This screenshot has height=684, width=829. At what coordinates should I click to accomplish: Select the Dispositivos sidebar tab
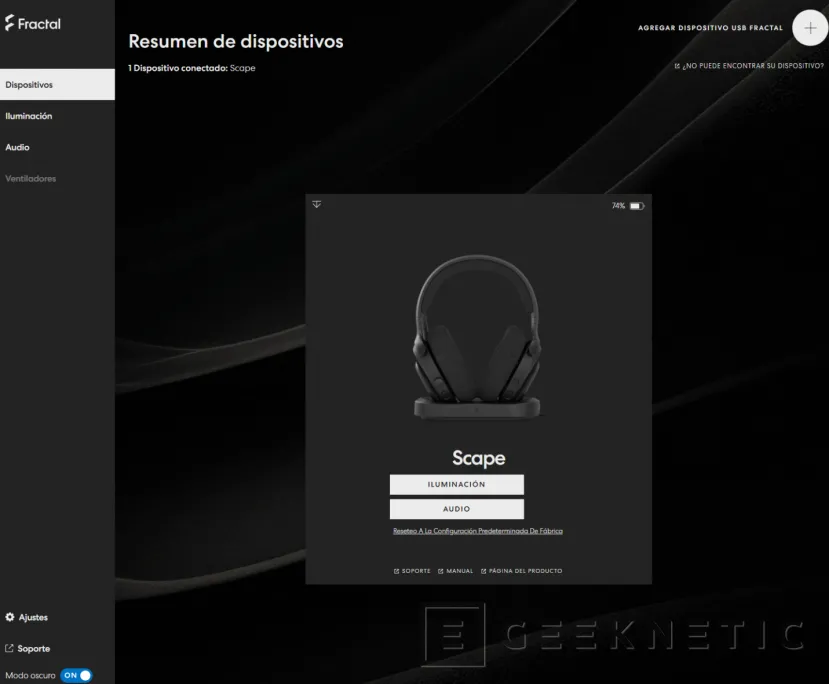tap(57, 85)
